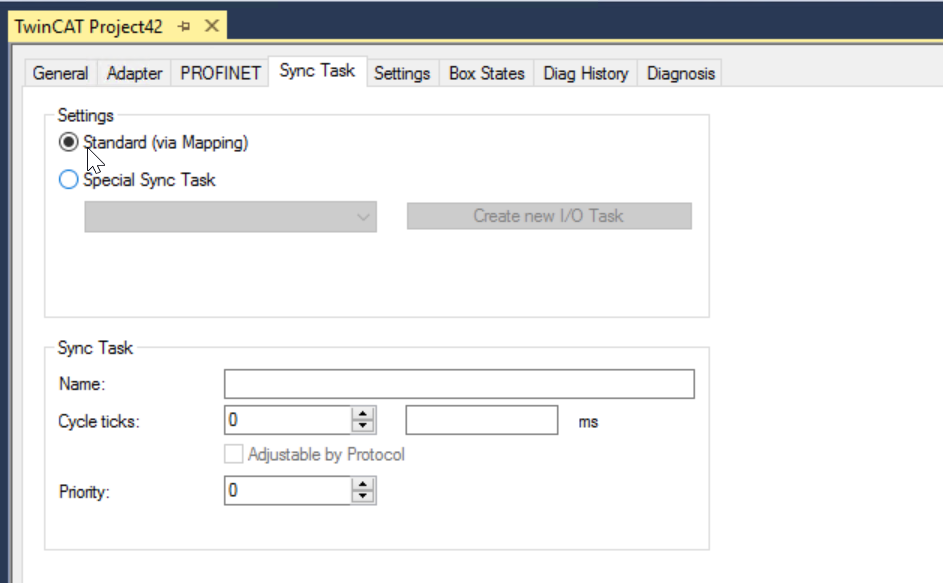
Task: Click the TwinCAT Project42 tab title
Action: click(x=88, y=26)
